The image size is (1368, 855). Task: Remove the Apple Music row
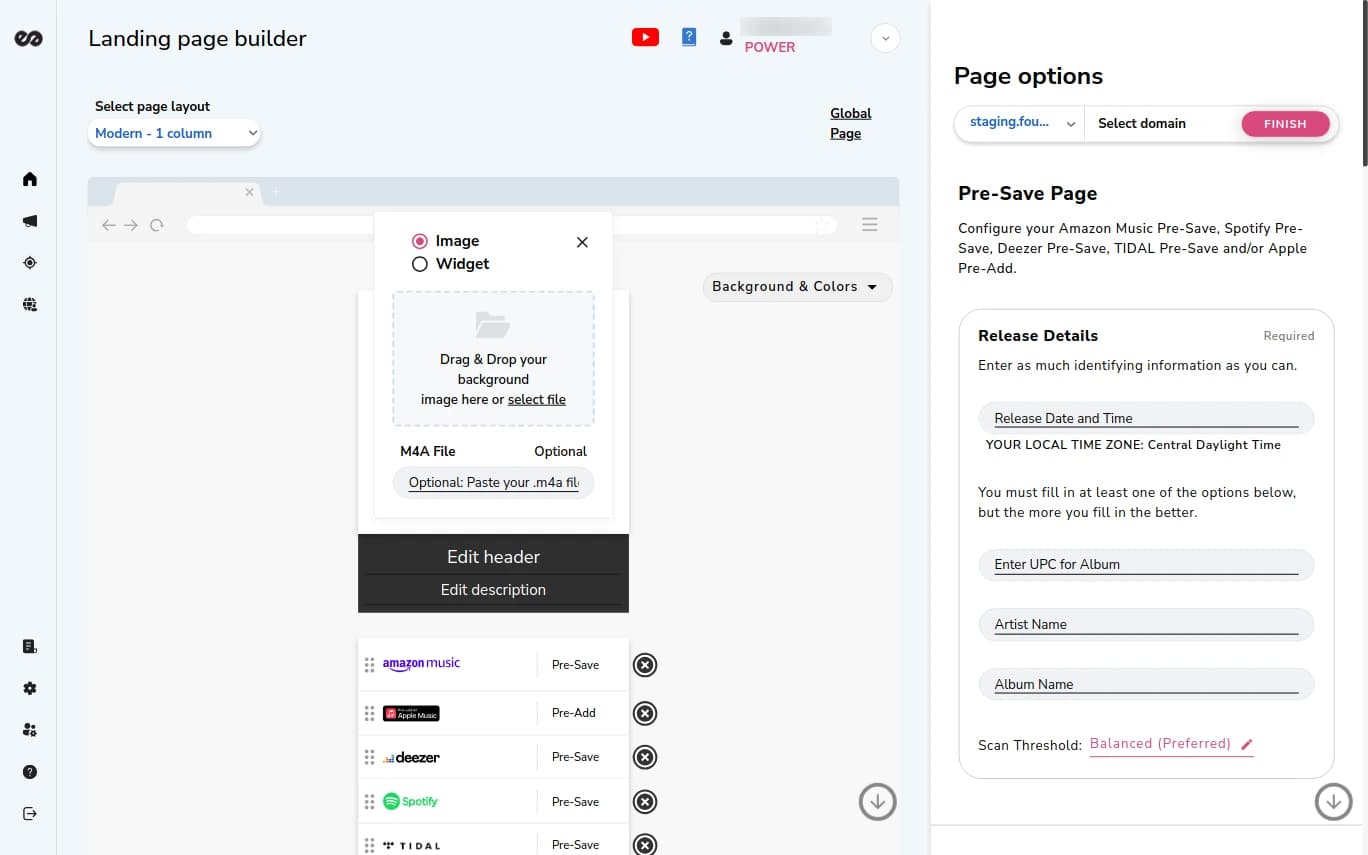coord(645,713)
